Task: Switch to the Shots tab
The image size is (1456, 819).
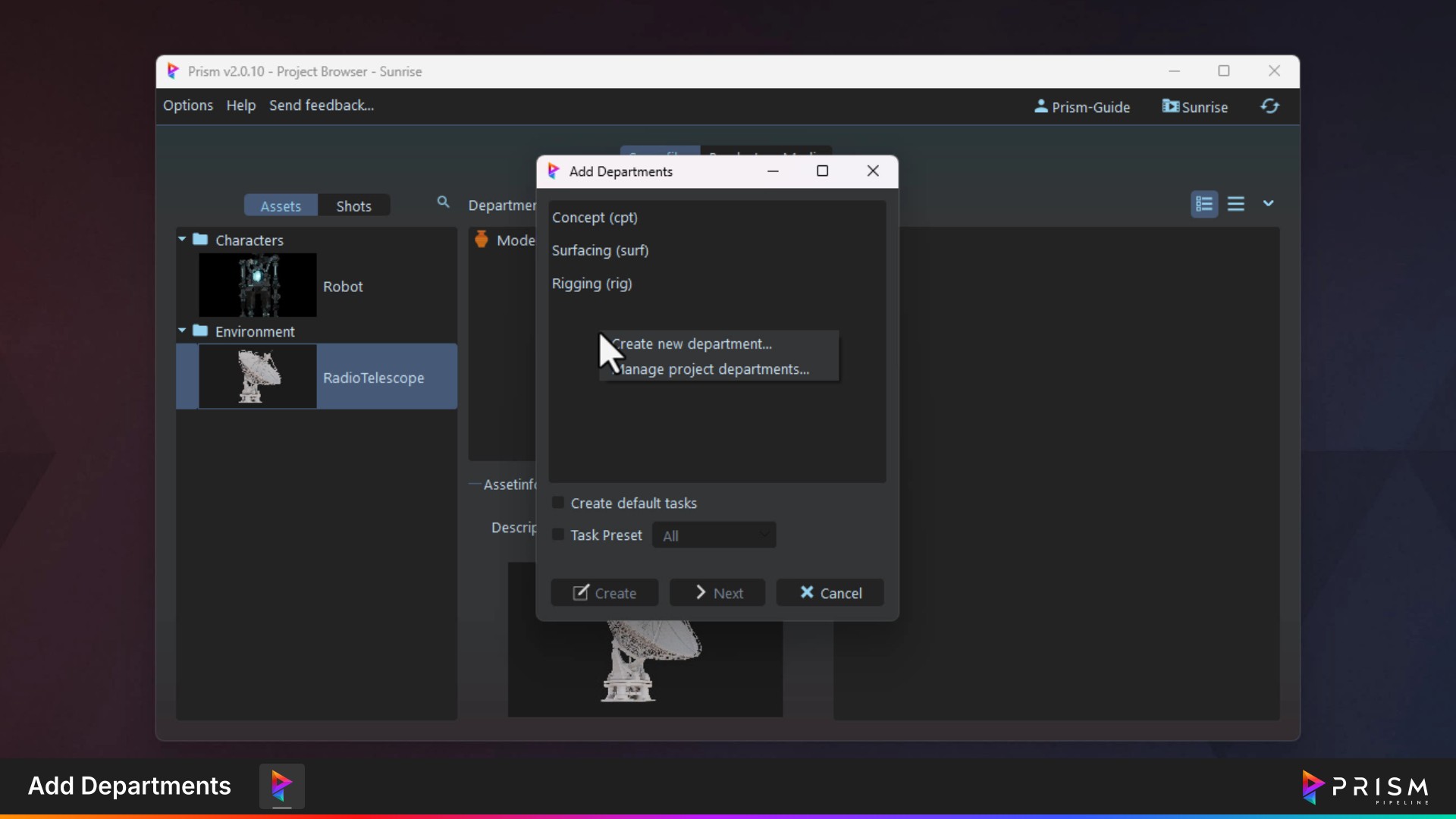Action: [353, 206]
